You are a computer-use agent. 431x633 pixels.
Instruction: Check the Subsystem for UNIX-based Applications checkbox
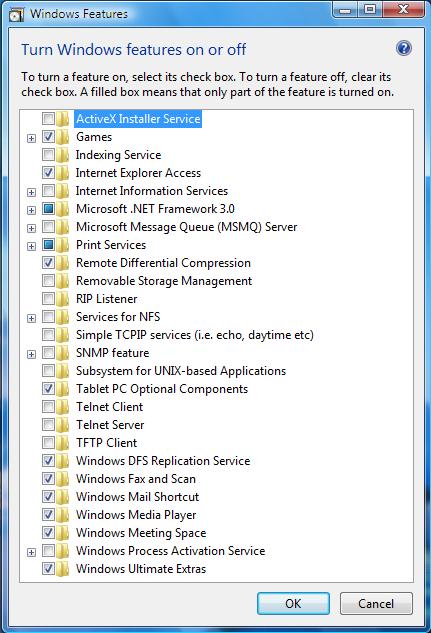48,370
